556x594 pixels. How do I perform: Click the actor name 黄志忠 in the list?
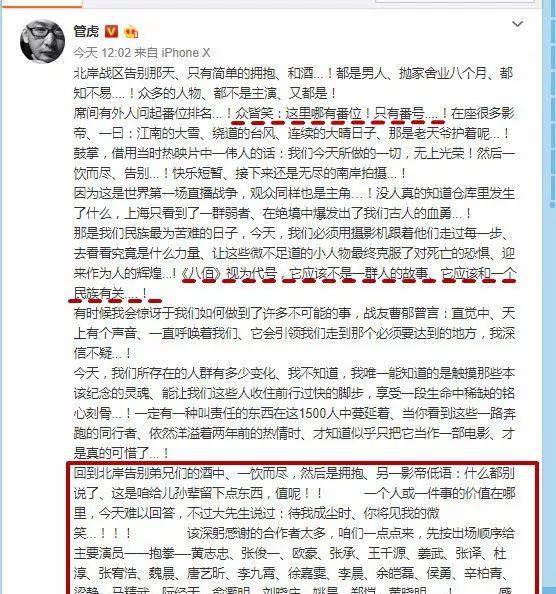(209, 553)
